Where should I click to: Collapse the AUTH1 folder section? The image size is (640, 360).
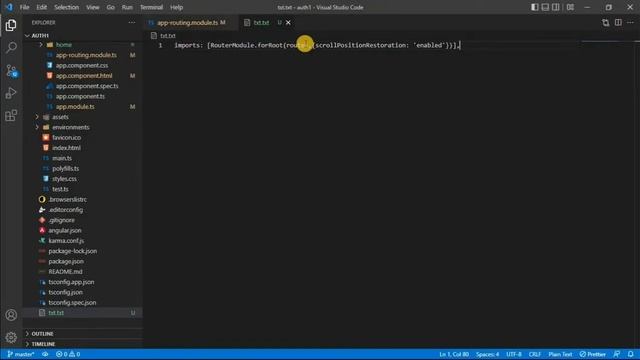[x=40, y=36]
